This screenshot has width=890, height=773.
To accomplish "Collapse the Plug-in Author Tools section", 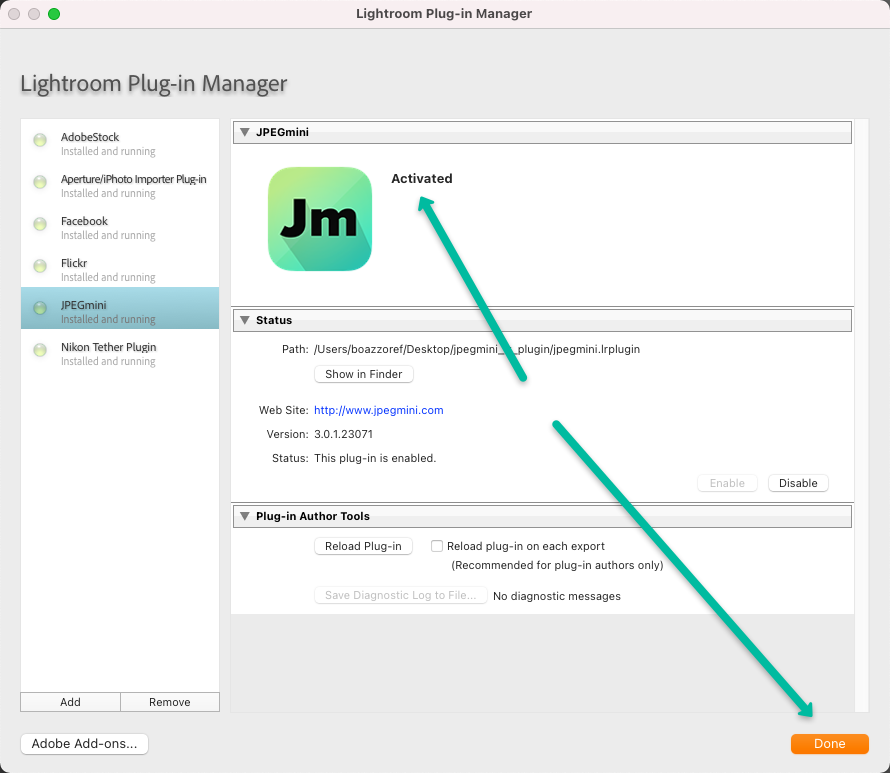I will [245, 516].
